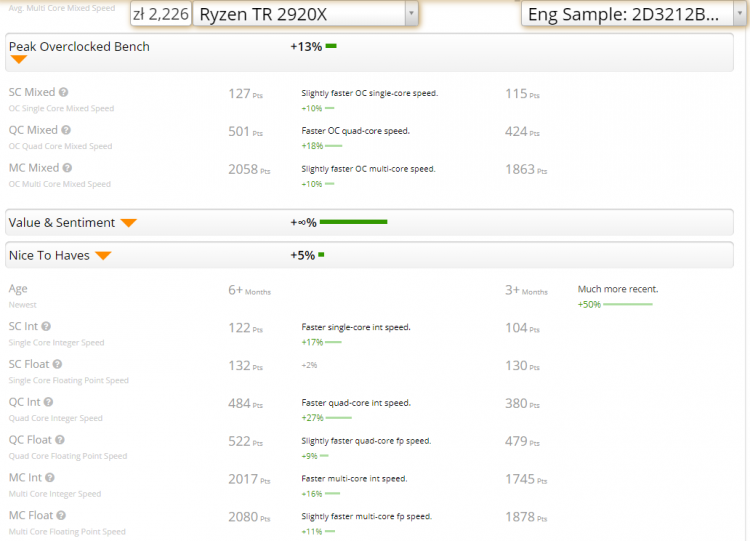
Task: Click the 501 Pts QC Mixed score
Action: point(245,132)
